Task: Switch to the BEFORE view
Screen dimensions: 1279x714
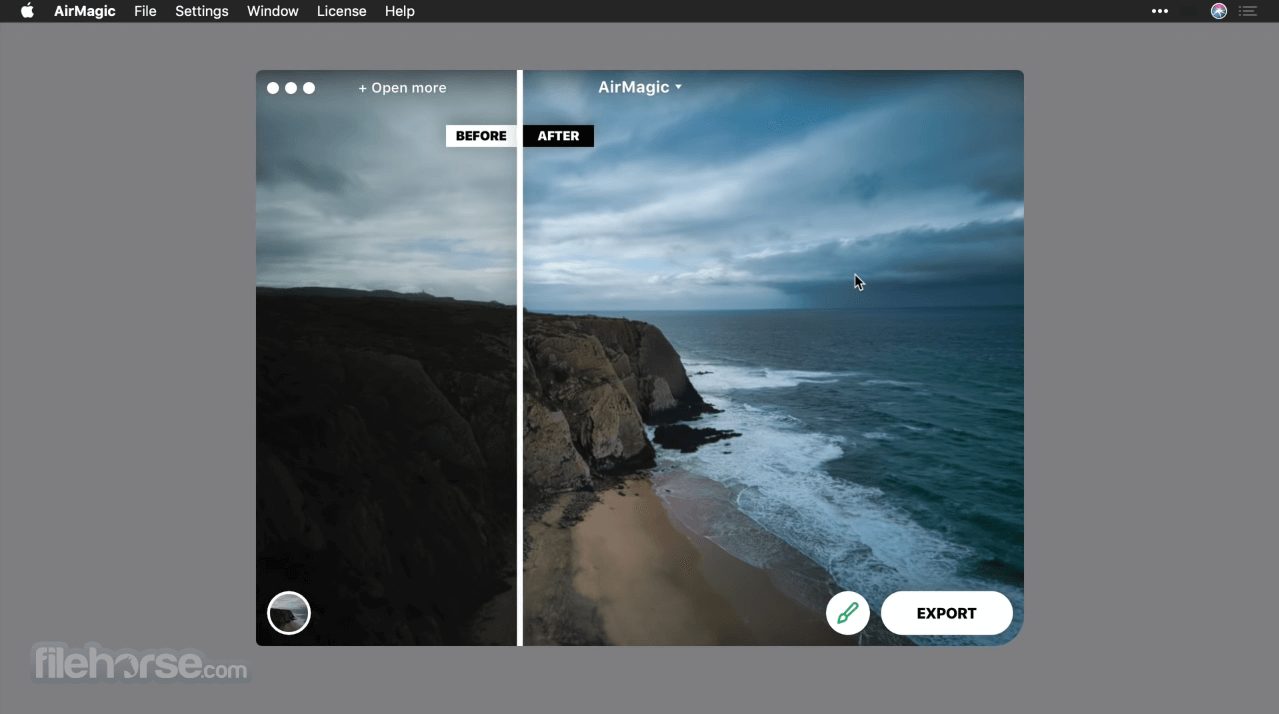Action: (480, 135)
